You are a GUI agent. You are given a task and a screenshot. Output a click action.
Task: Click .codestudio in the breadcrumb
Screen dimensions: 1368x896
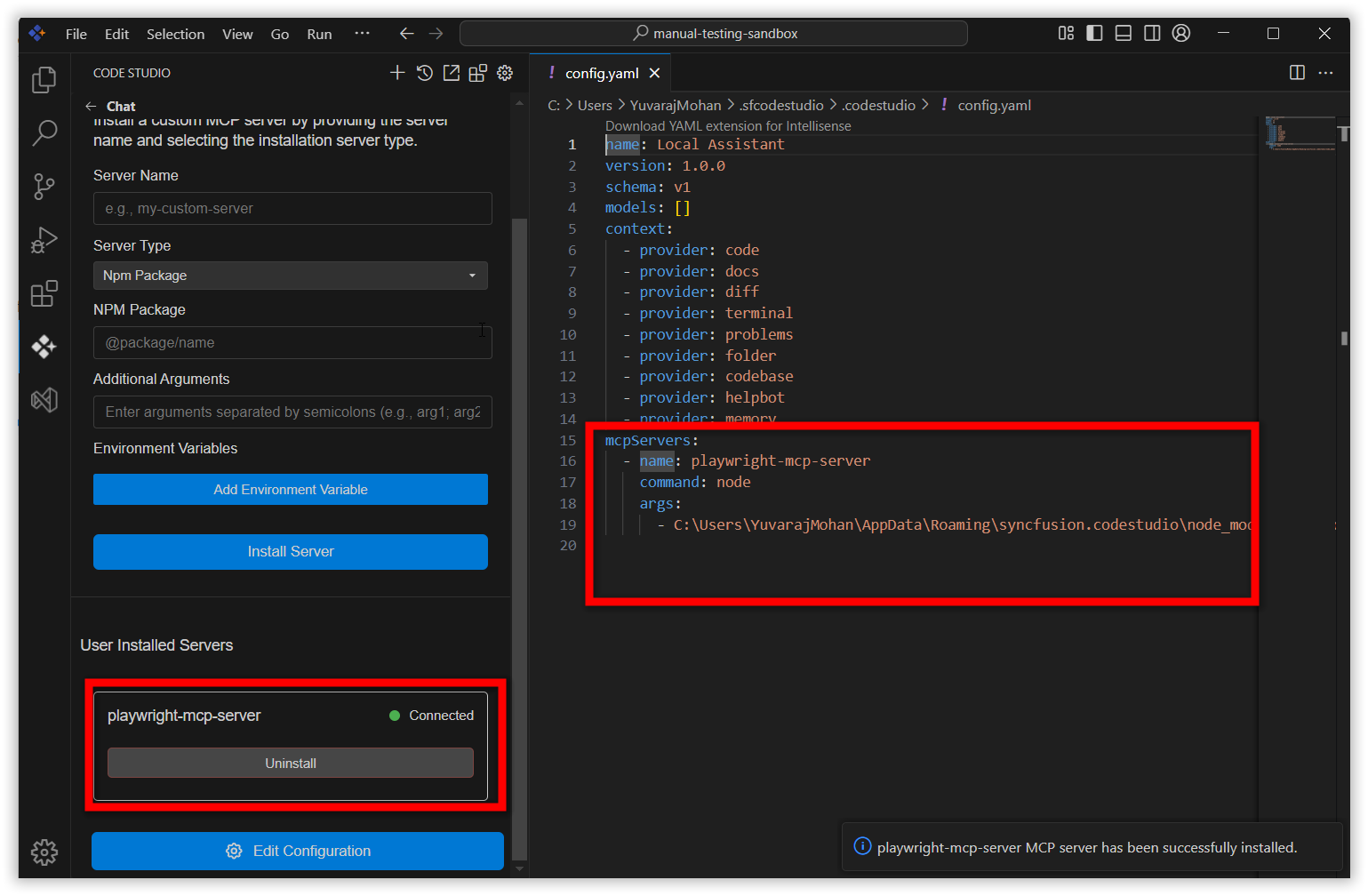(x=878, y=105)
